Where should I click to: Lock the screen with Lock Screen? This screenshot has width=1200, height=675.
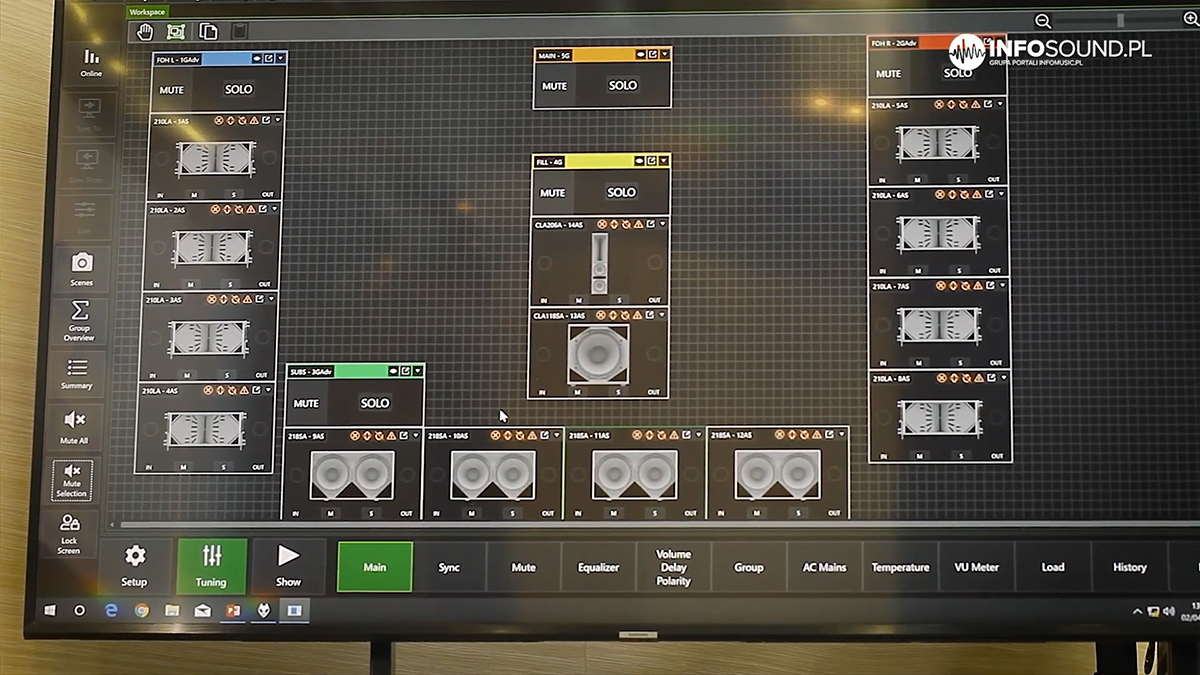point(69,533)
